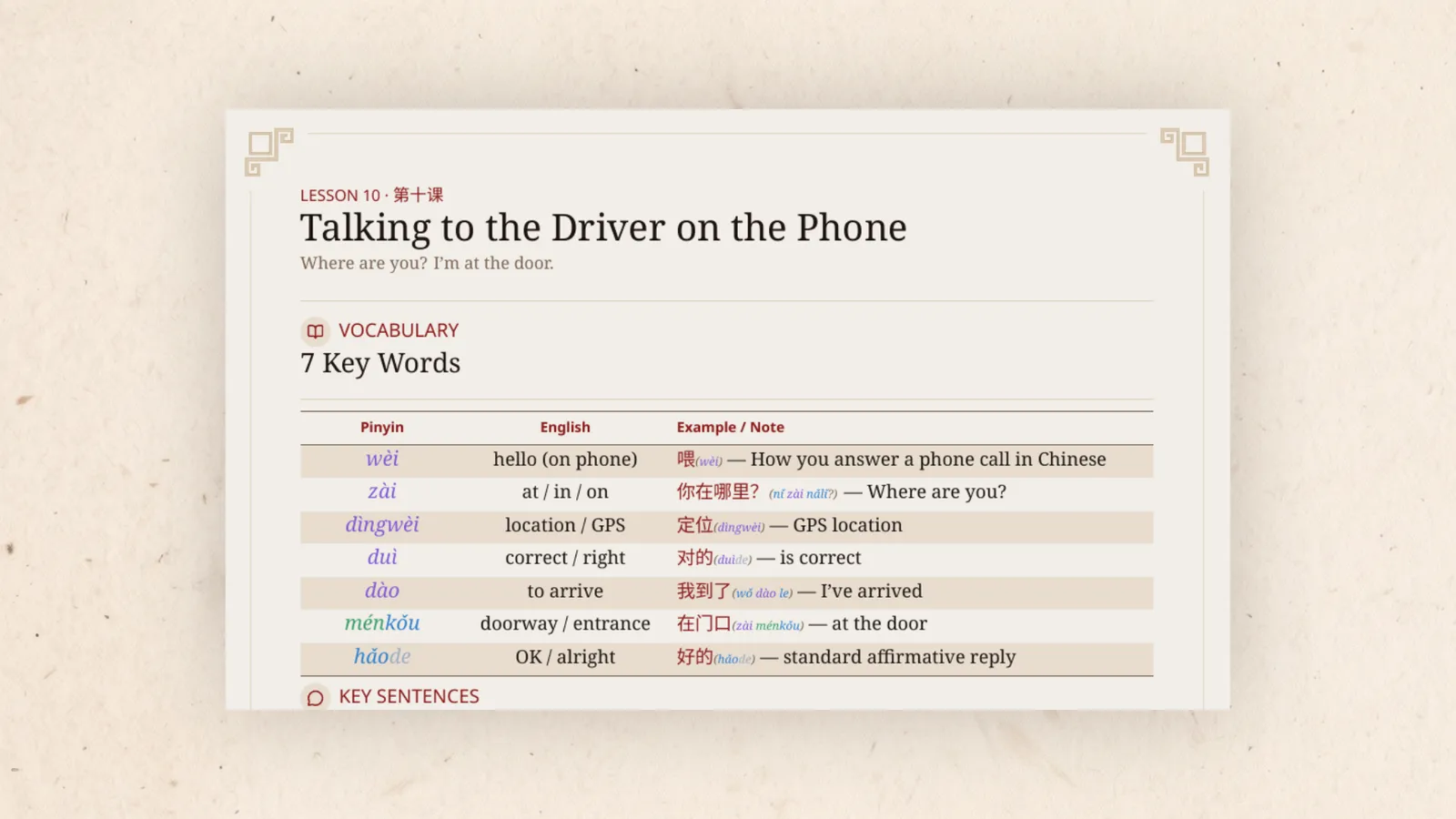Viewport: 1456px width, 819px height.
Task: Click the pinyin word ménkǒu in the first column
Action: (382, 623)
